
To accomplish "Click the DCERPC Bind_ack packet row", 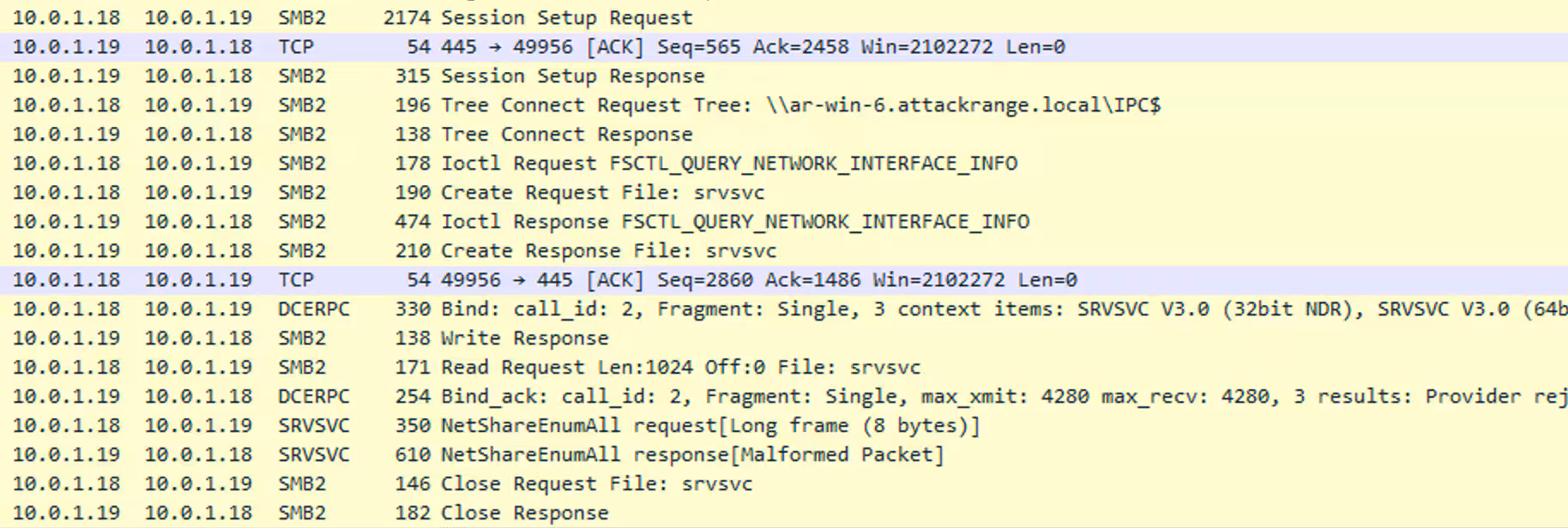I will [944, 397].
